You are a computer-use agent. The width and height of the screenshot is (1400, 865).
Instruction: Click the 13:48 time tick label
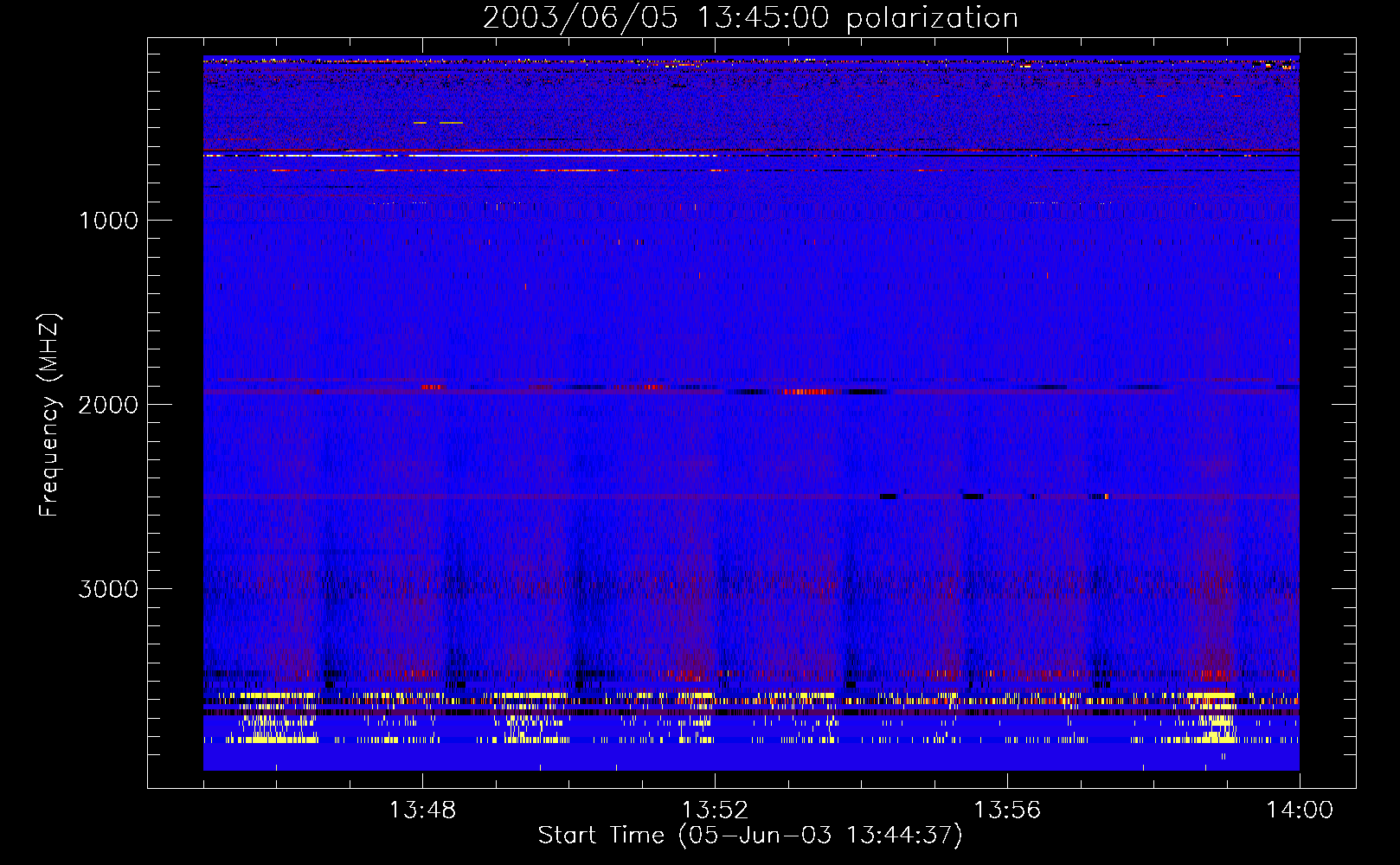click(422, 811)
